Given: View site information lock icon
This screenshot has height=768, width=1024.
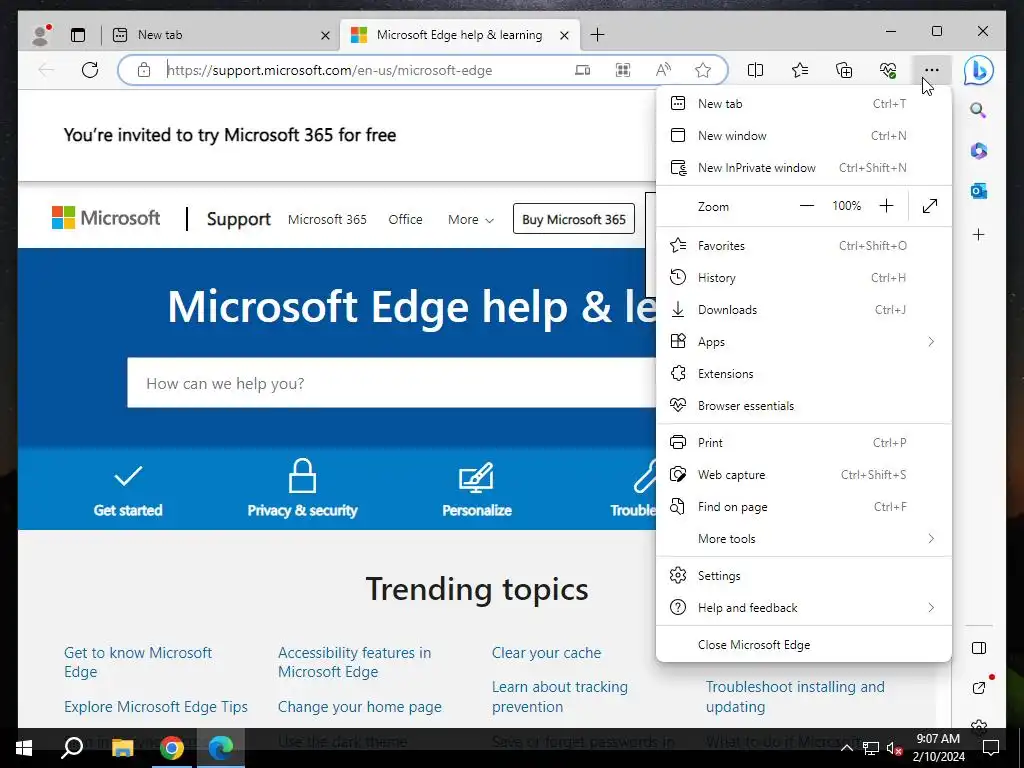Looking at the screenshot, I should (144, 70).
